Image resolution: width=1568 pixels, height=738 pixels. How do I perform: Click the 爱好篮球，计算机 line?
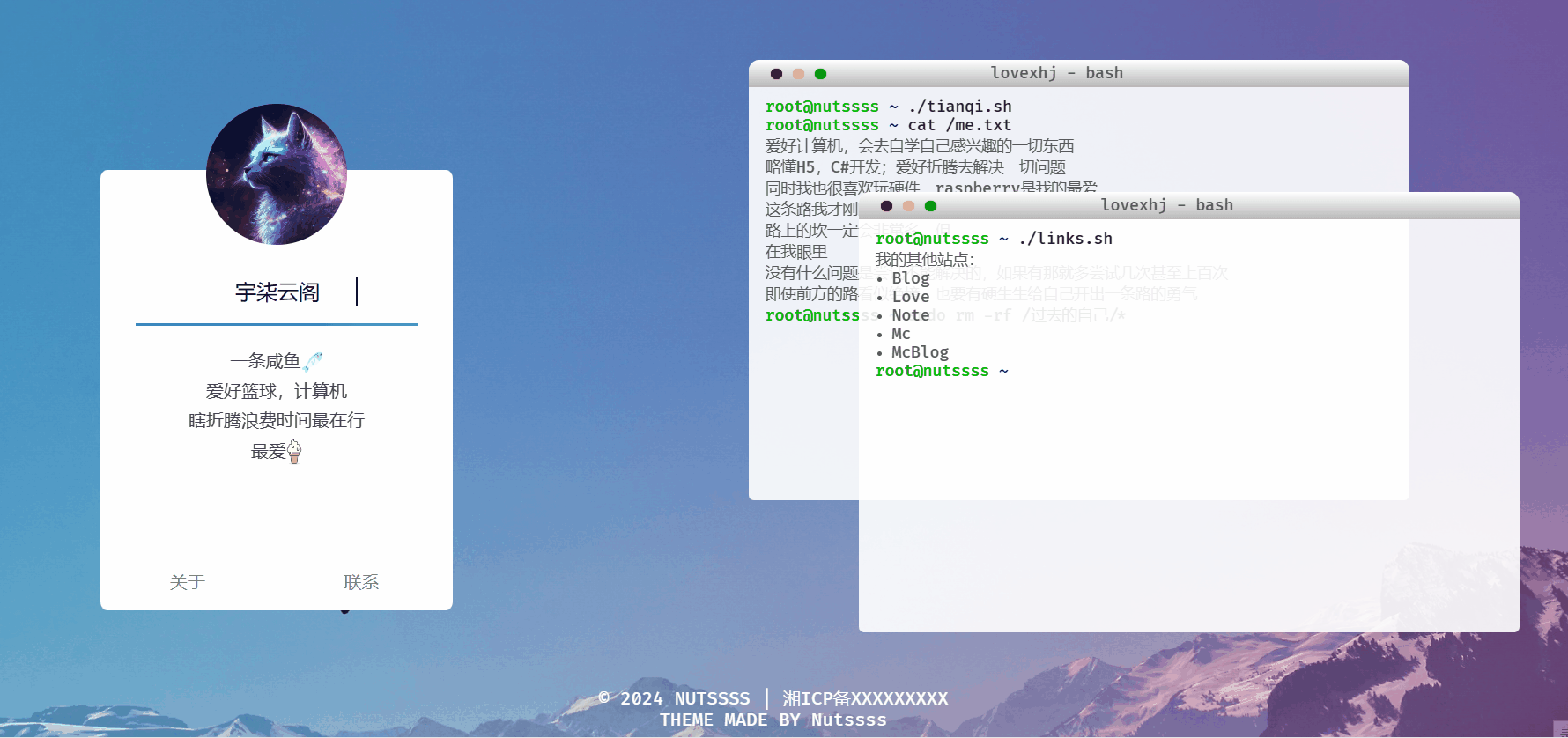tap(277, 391)
